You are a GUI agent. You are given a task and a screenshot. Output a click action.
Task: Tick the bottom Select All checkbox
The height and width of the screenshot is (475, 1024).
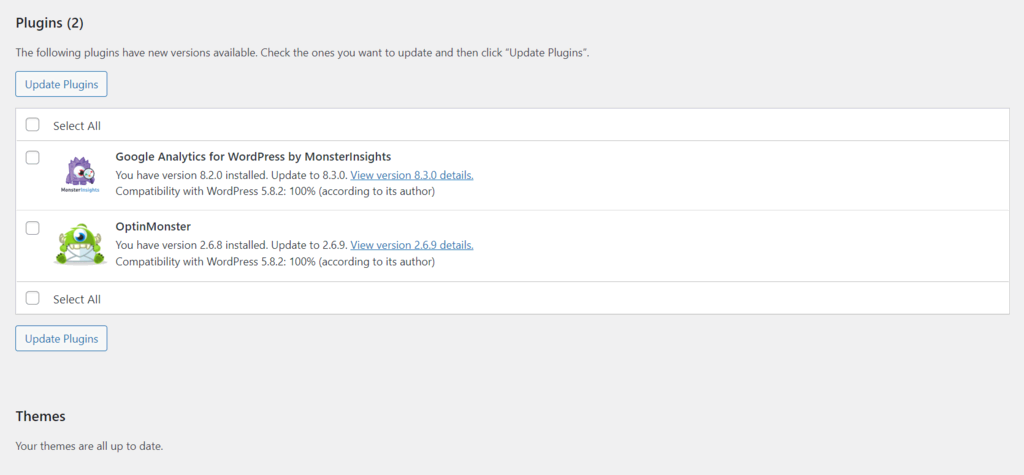(33, 298)
